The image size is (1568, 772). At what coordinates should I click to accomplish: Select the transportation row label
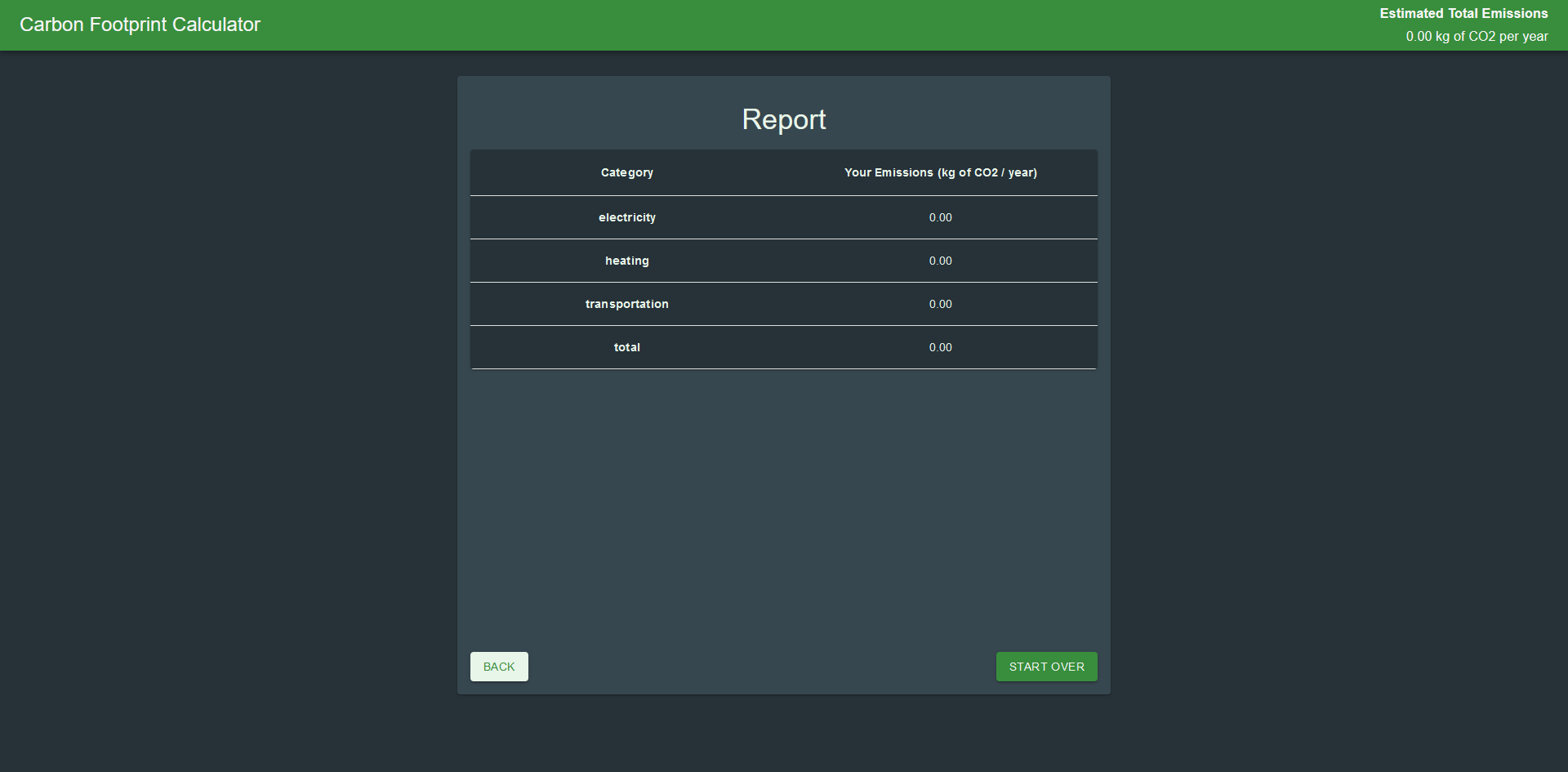(x=626, y=304)
